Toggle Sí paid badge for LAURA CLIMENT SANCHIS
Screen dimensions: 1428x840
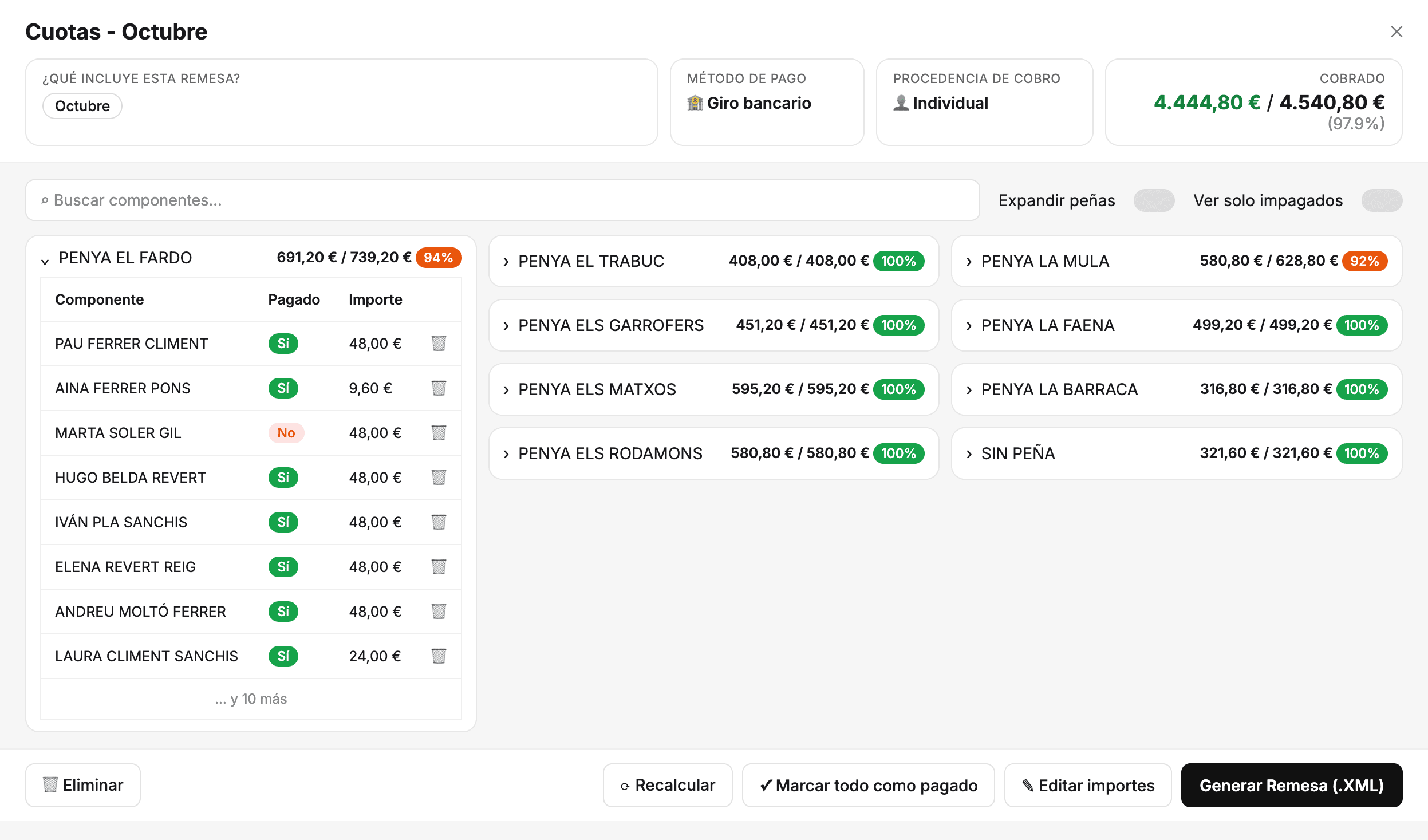click(x=283, y=656)
